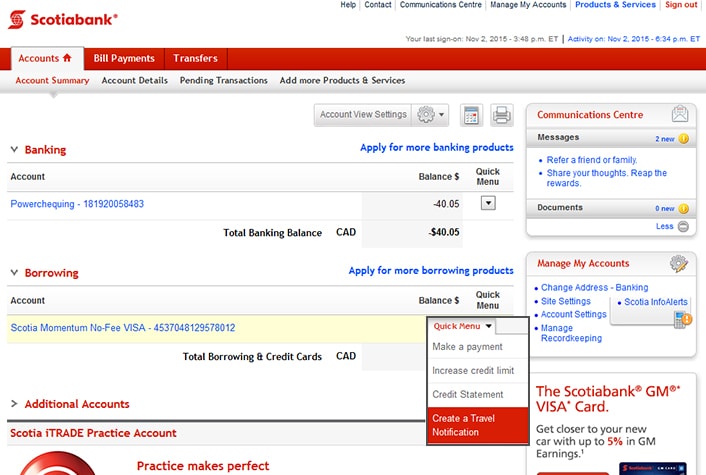This screenshot has width=706, height=475.
Task: Click the Scotia InfoAlerts phone icon
Action: coord(684,319)
